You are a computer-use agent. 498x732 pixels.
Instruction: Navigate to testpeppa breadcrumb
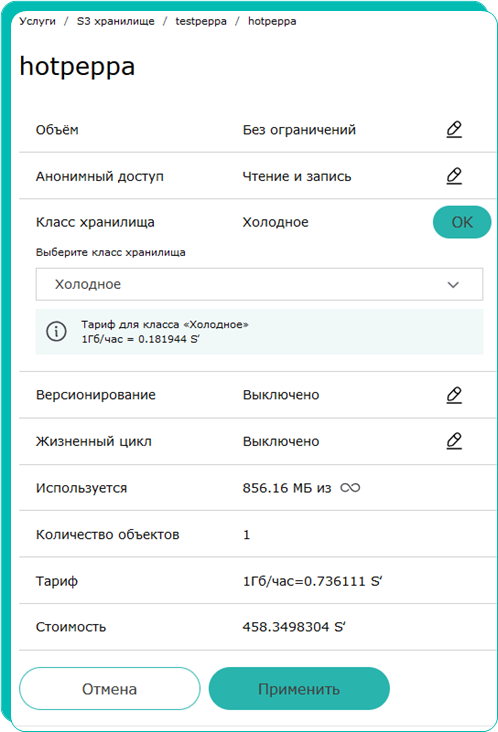pos(201,21)
